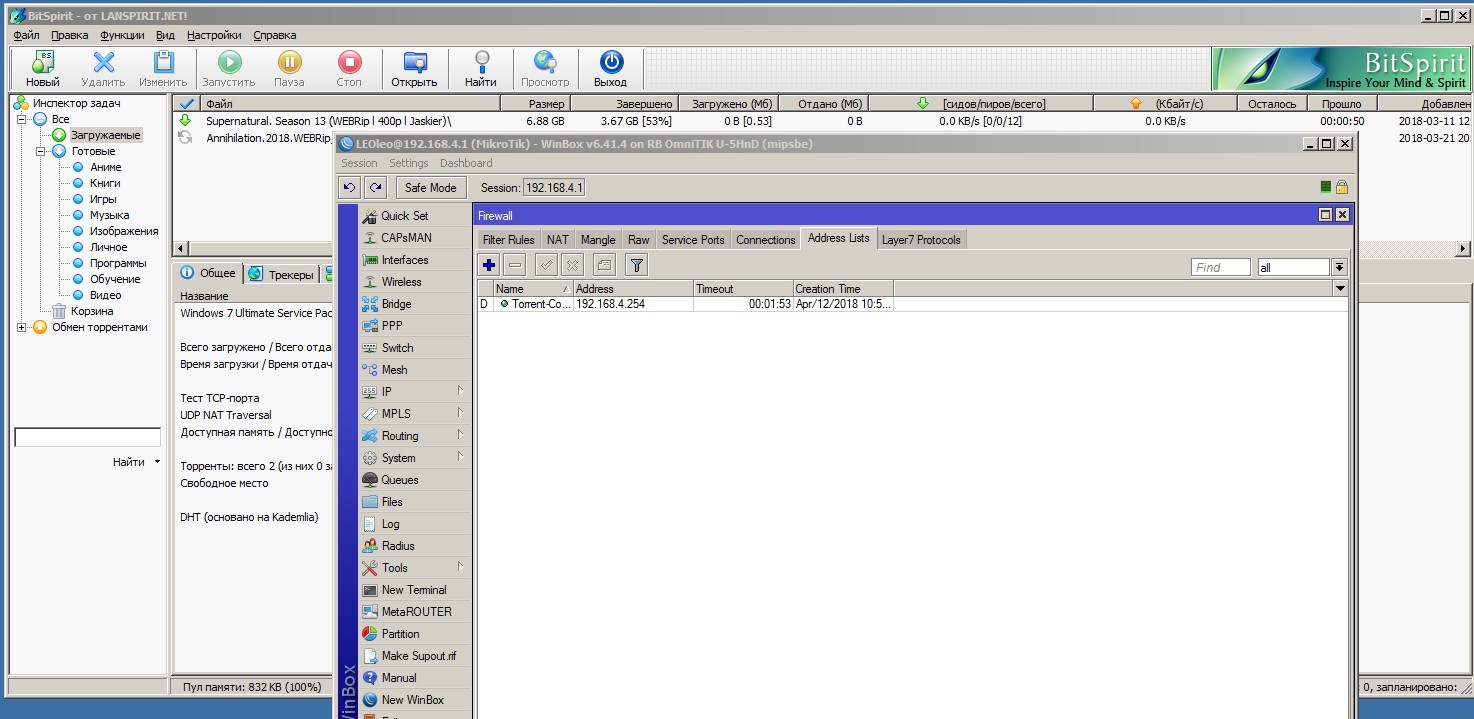This screenshot has width=1474, height=719.
Task: Sort Address Lists by Timeout column
Action: click(x=743, y=288)
